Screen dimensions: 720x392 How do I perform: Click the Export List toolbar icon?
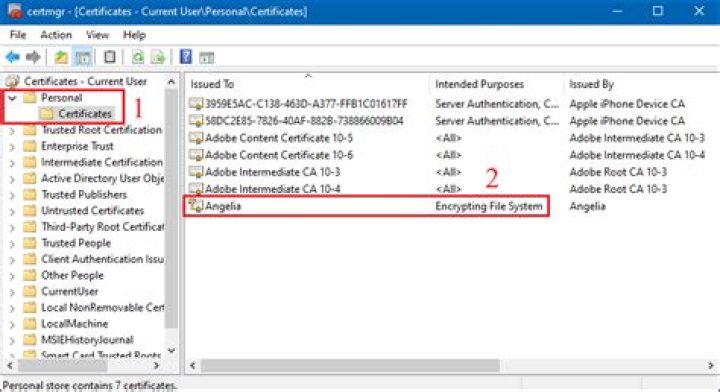click(158, 57)
